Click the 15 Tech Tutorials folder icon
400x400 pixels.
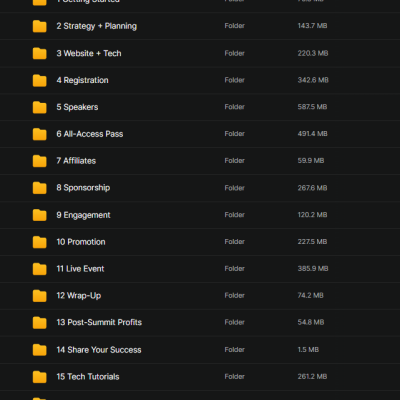tap(39, 377)
